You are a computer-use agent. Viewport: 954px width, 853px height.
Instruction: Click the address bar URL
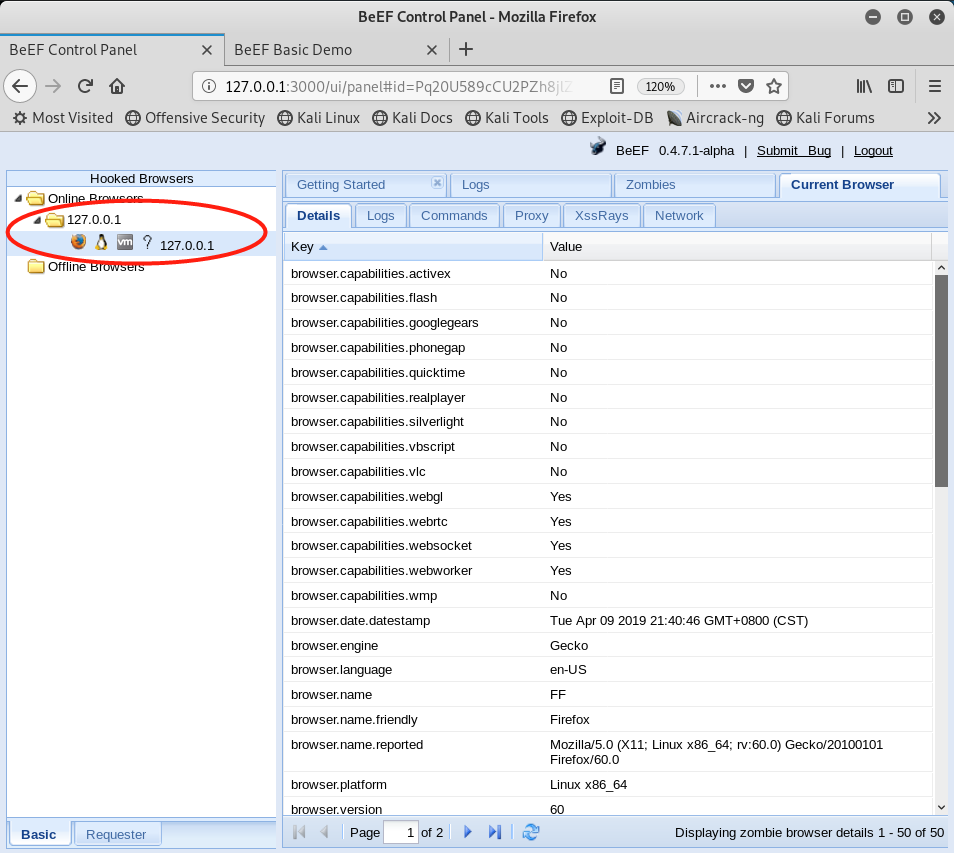pyautogui.click(x=399, y=86)
